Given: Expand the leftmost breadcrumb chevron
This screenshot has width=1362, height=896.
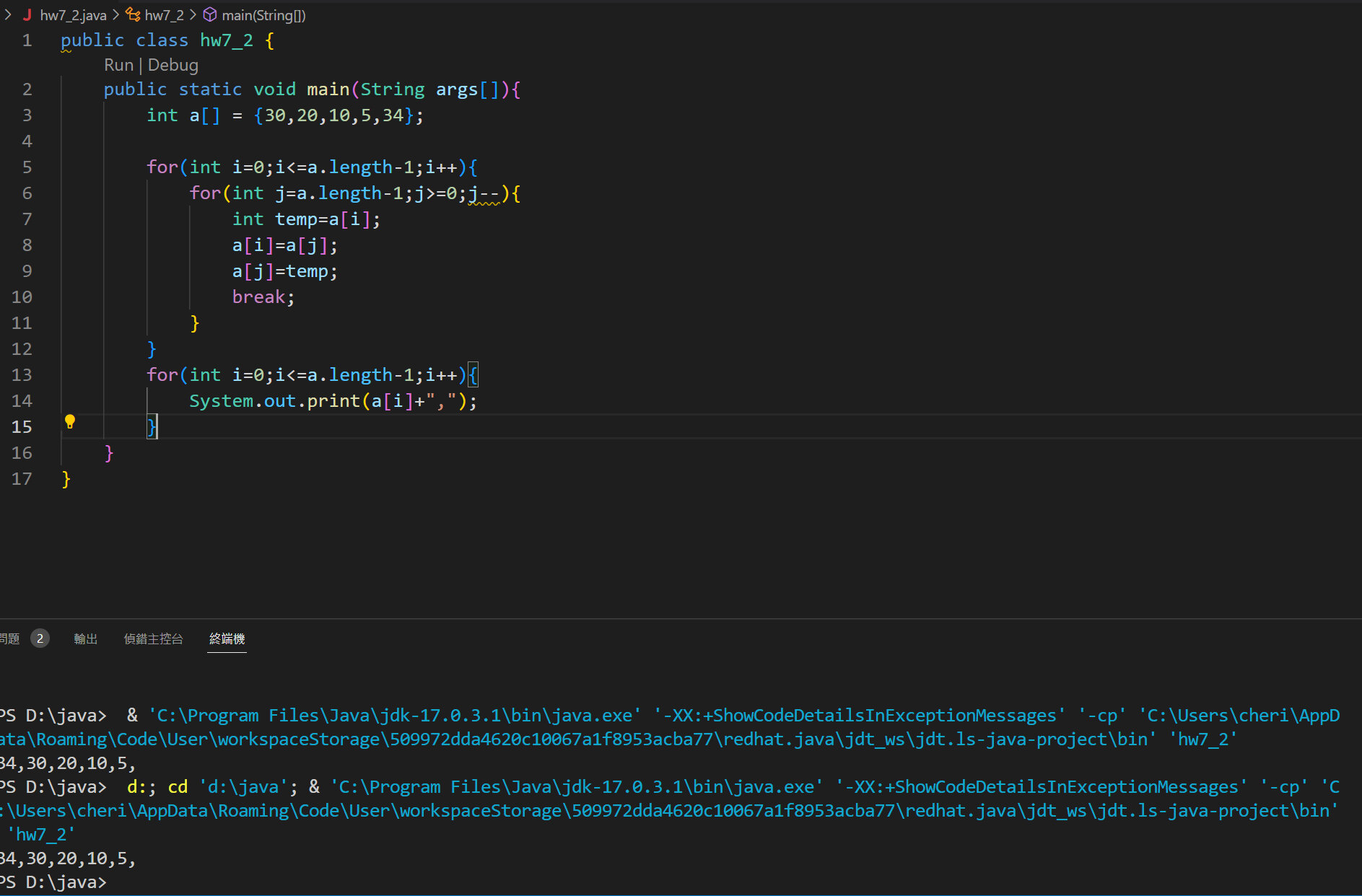Looking at the screenshot, I should coord(7,15).
